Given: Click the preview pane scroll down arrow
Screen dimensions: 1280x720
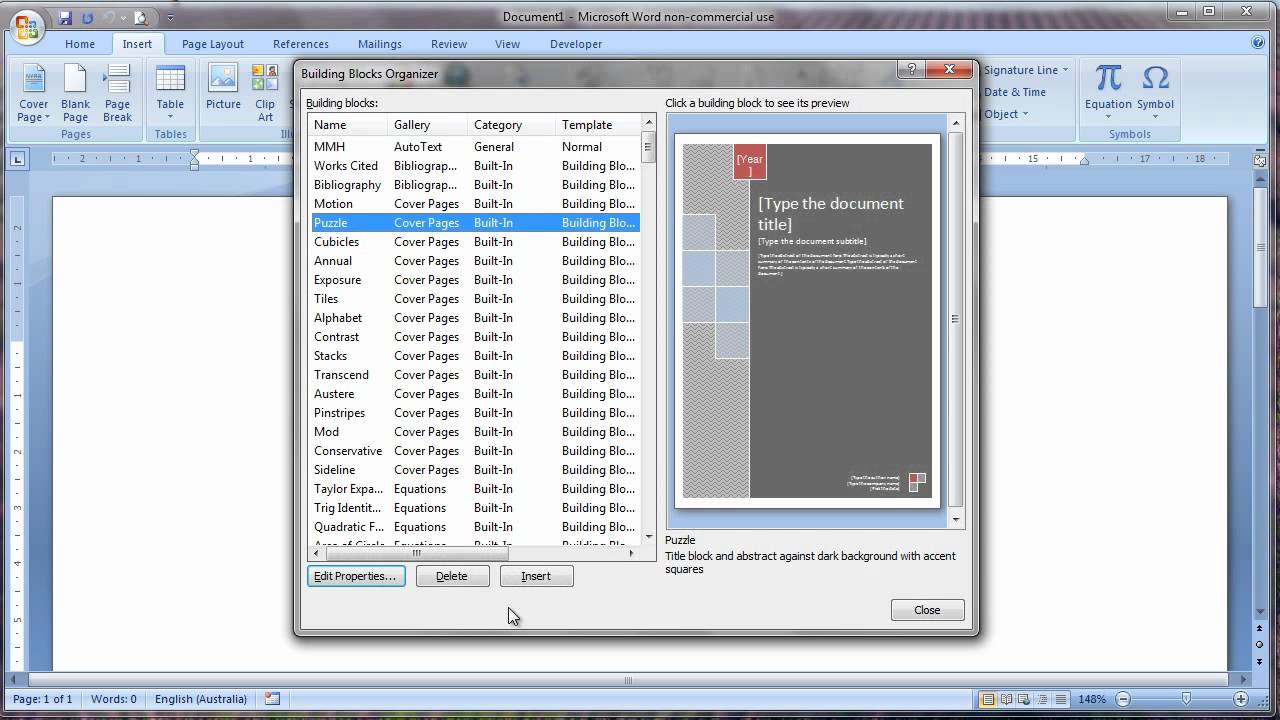Looking at the screenshot, I should pos(956,519).
